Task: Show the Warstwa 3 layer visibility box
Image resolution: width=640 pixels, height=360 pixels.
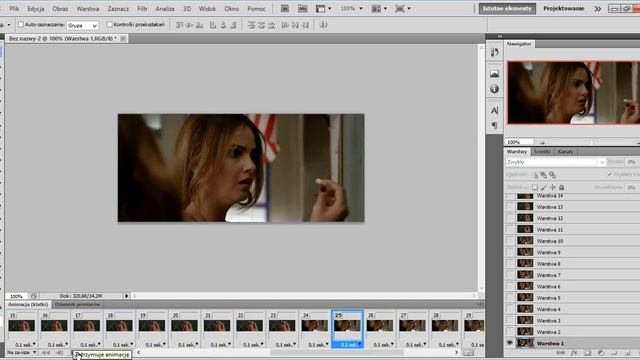Action: pos(510,320)
